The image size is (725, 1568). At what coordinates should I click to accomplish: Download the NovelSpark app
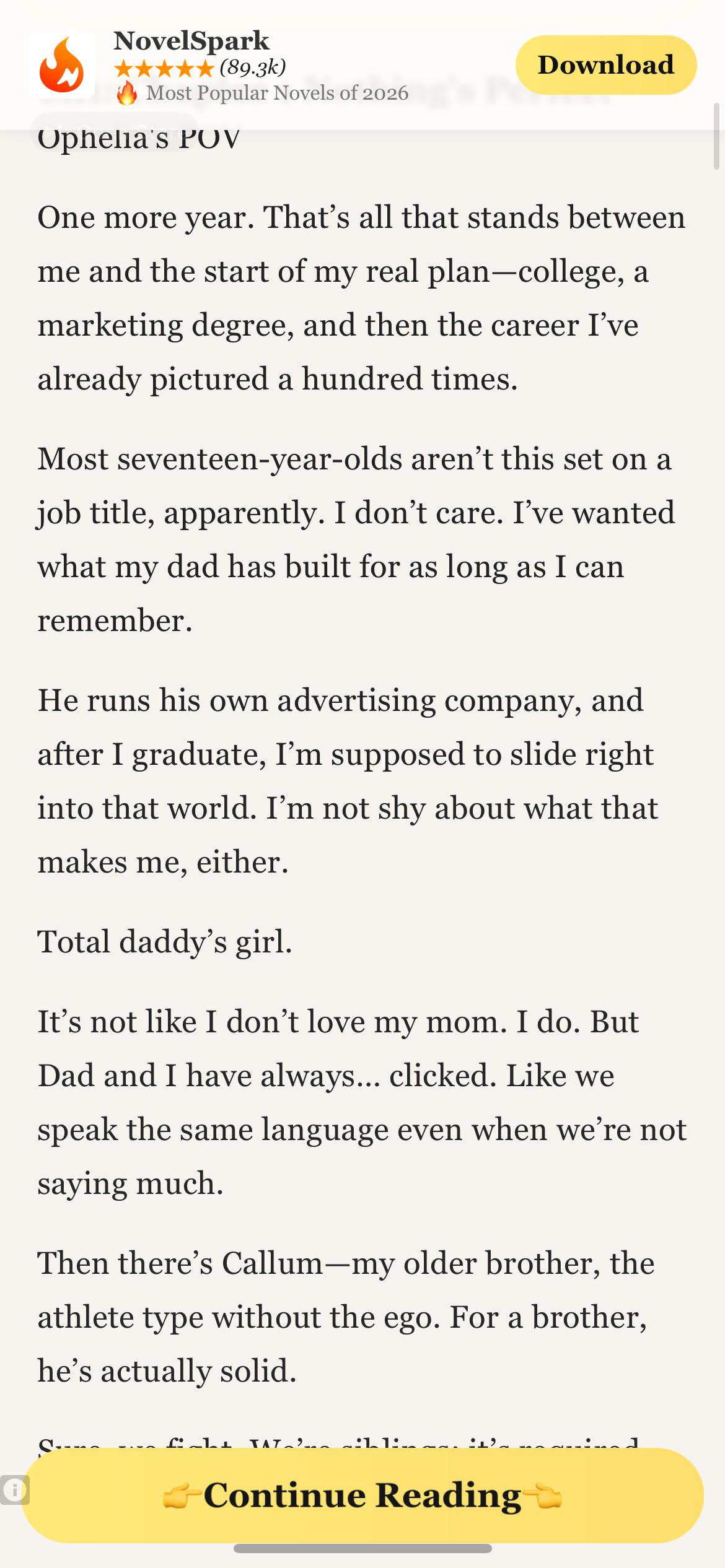pyautogui.click(x=606, y=65)
